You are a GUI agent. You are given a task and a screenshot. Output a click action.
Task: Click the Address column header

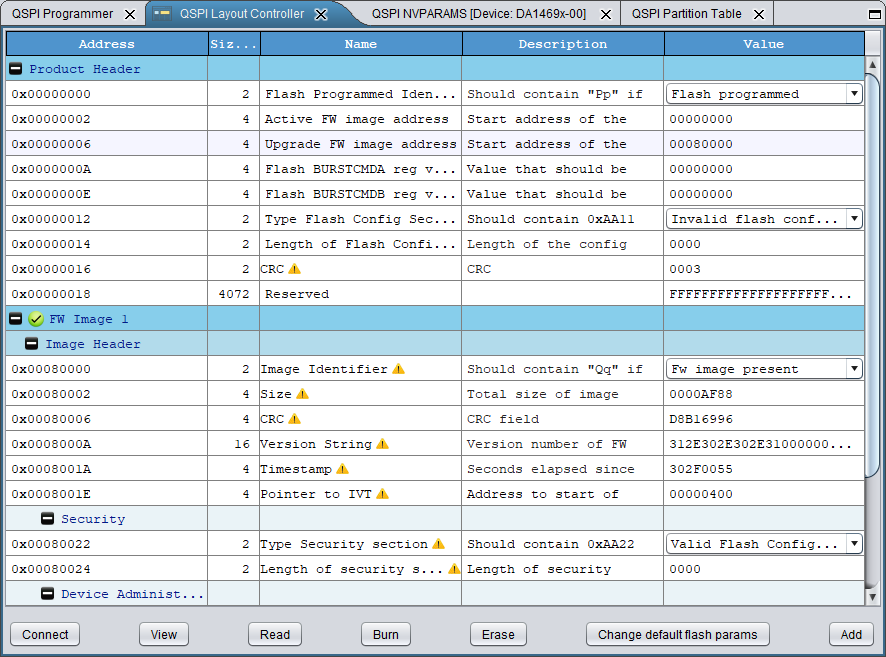point(107,44)
